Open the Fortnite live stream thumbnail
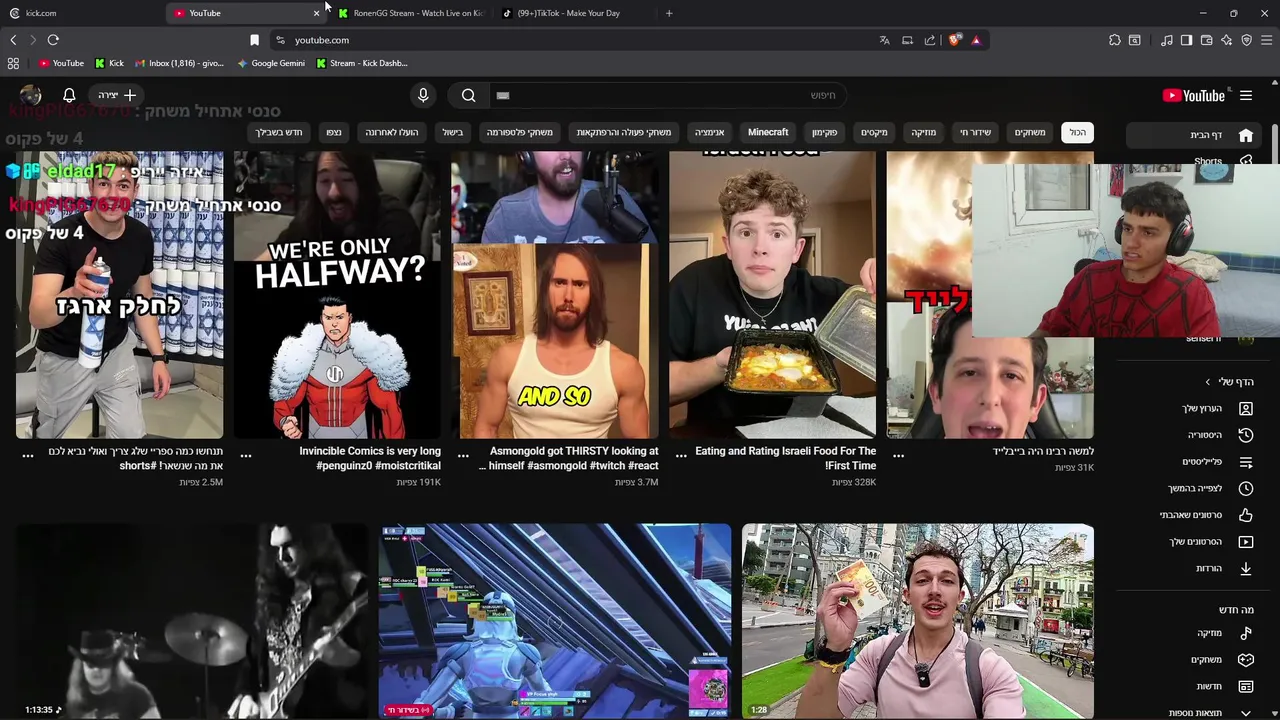 (555, 621)
